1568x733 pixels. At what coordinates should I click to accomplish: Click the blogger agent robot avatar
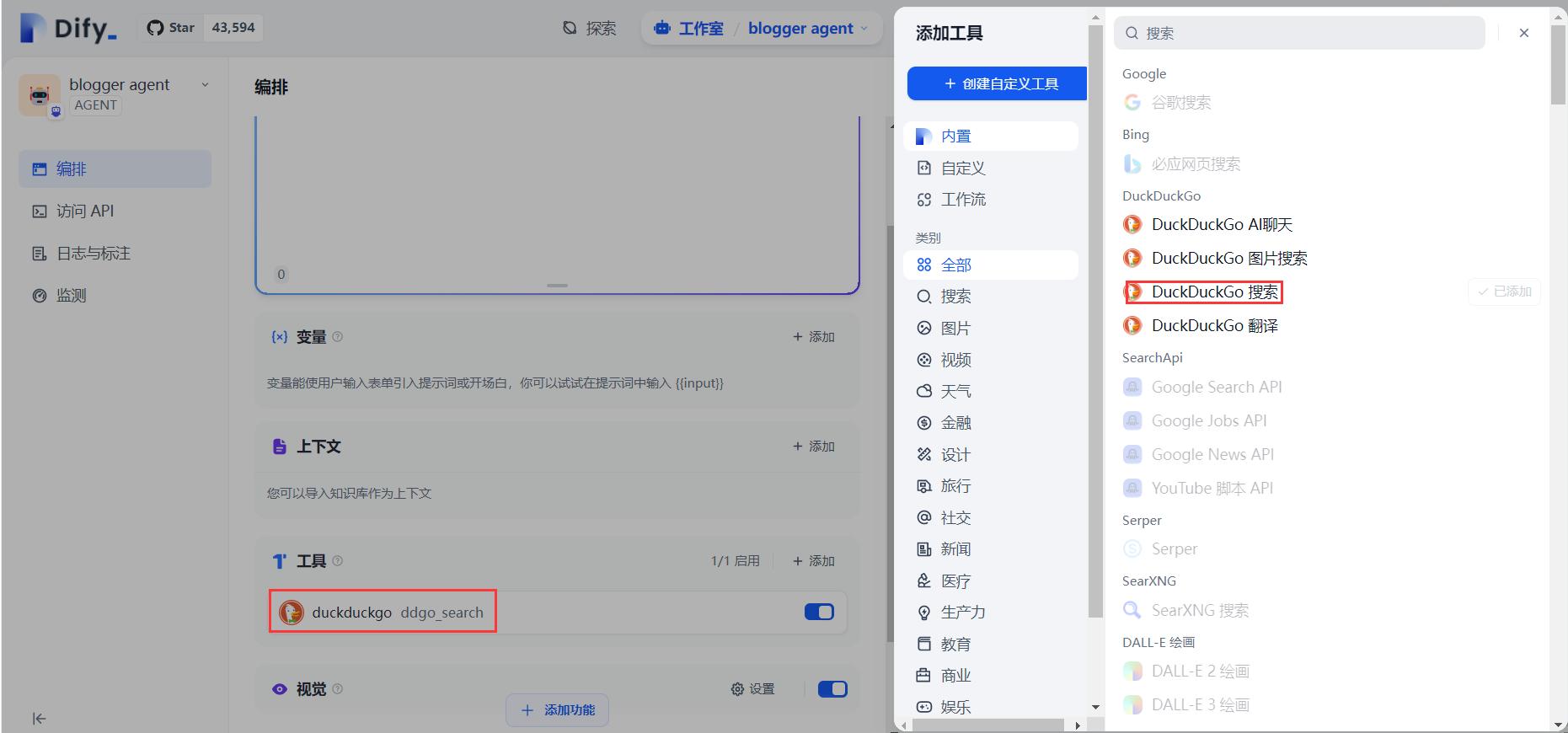click(x=40, y=94)
